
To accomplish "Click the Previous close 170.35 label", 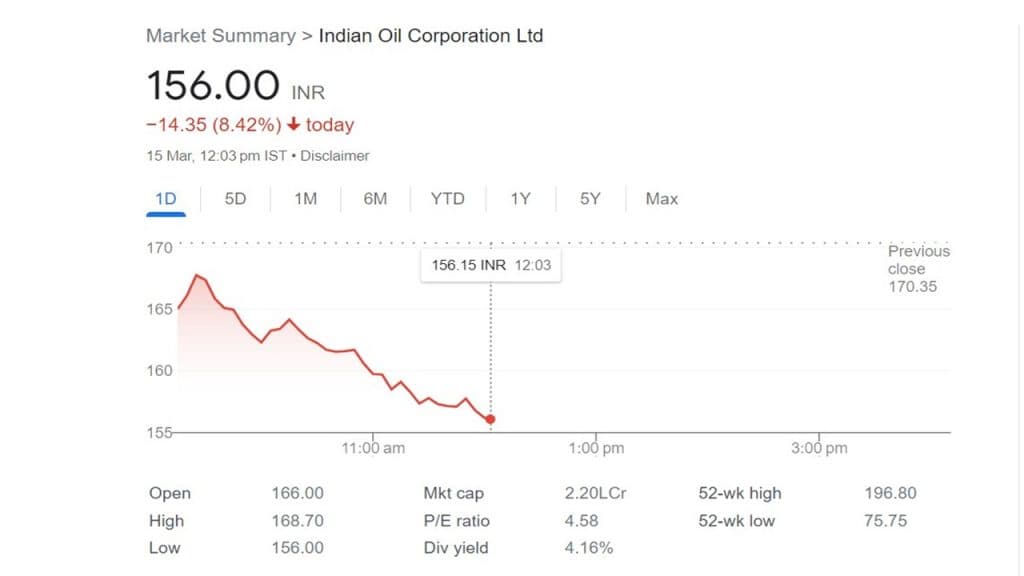I will tap(918, 269).
